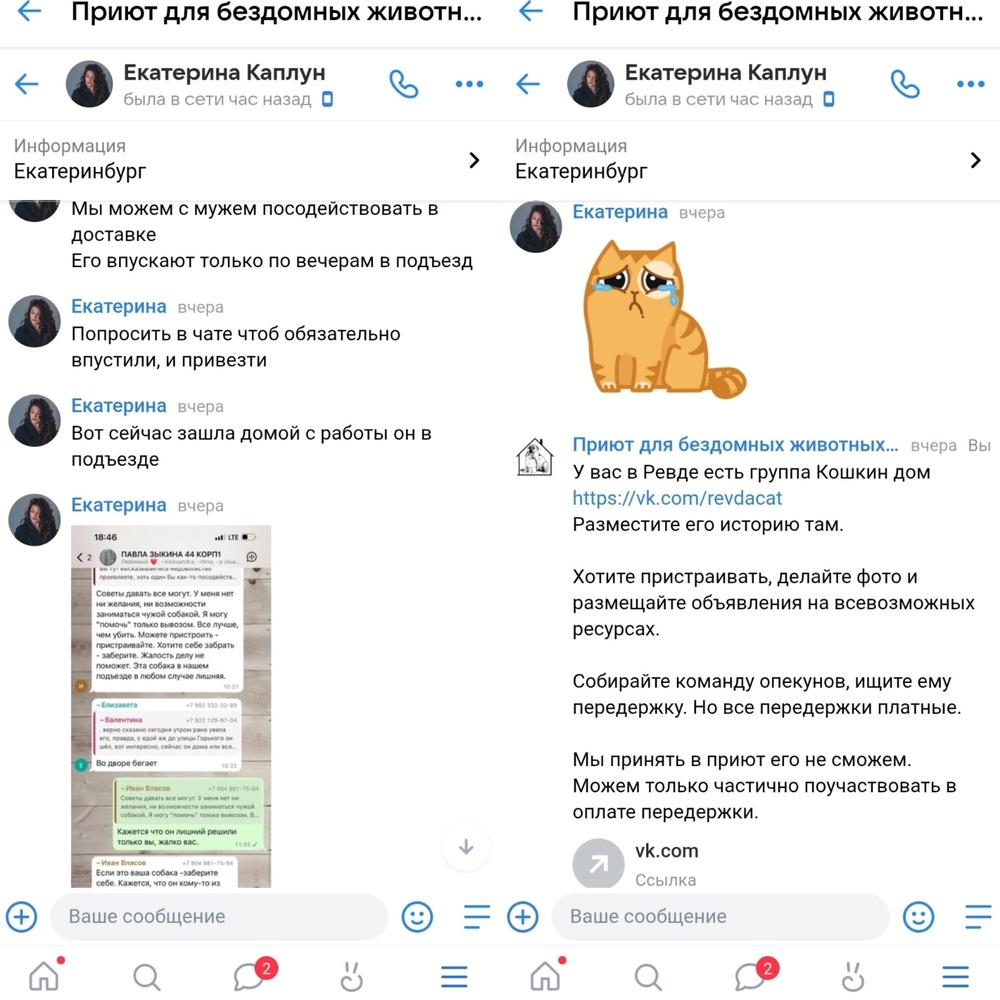1000x1000 pixels.
Task: Tap the crying orange cat sticker
Action: 663,319
